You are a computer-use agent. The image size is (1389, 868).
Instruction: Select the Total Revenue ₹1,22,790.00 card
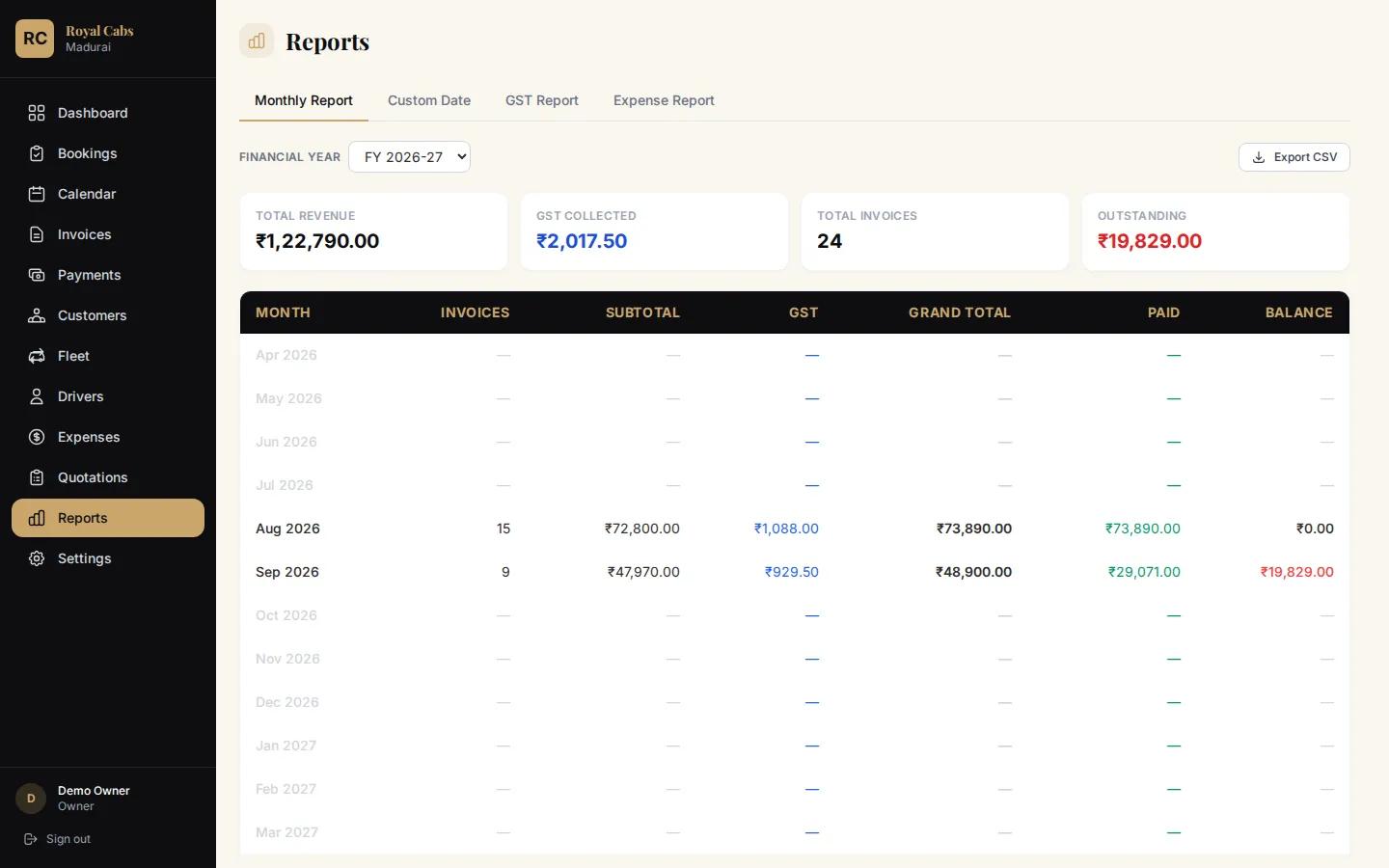[373, 231]
